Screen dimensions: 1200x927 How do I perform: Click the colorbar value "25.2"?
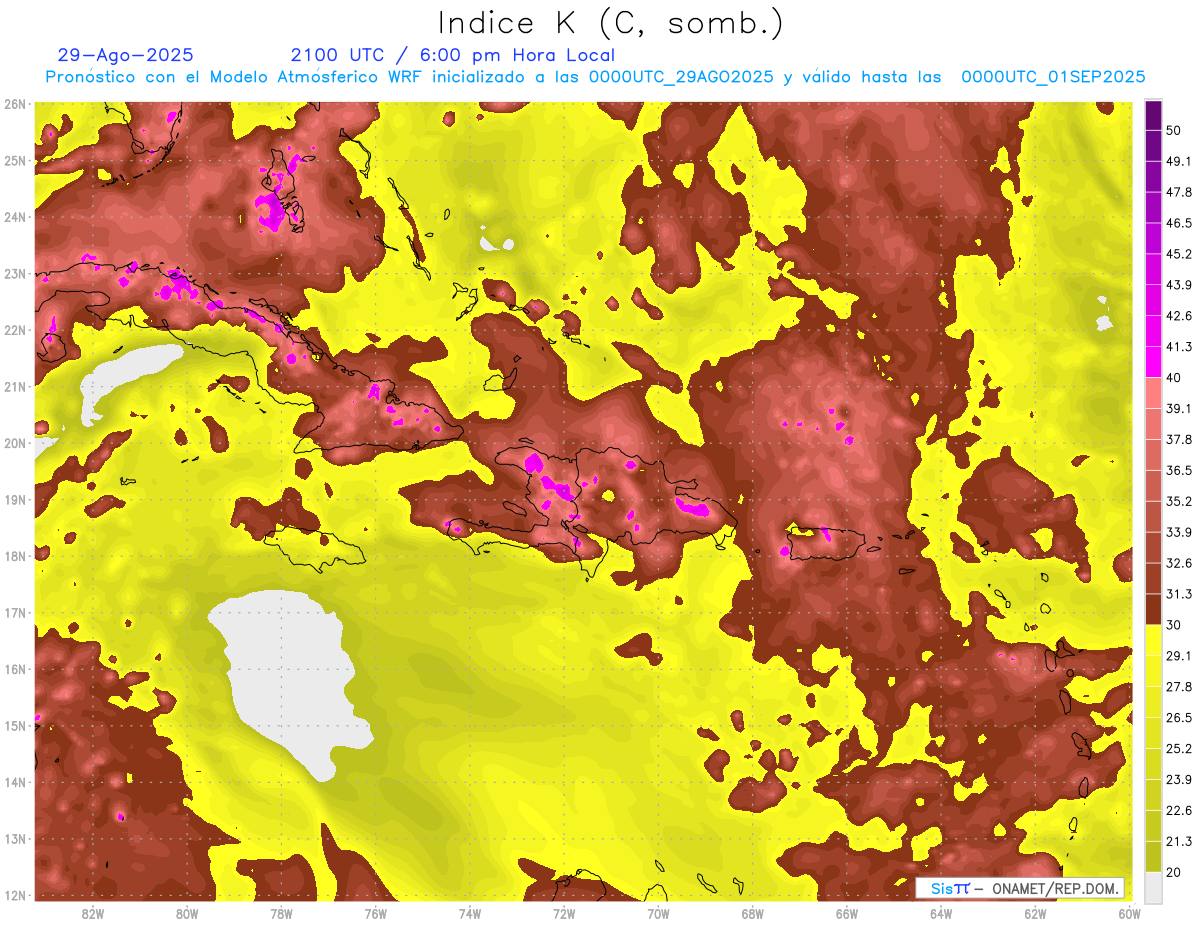click(x=1178, y=749)
